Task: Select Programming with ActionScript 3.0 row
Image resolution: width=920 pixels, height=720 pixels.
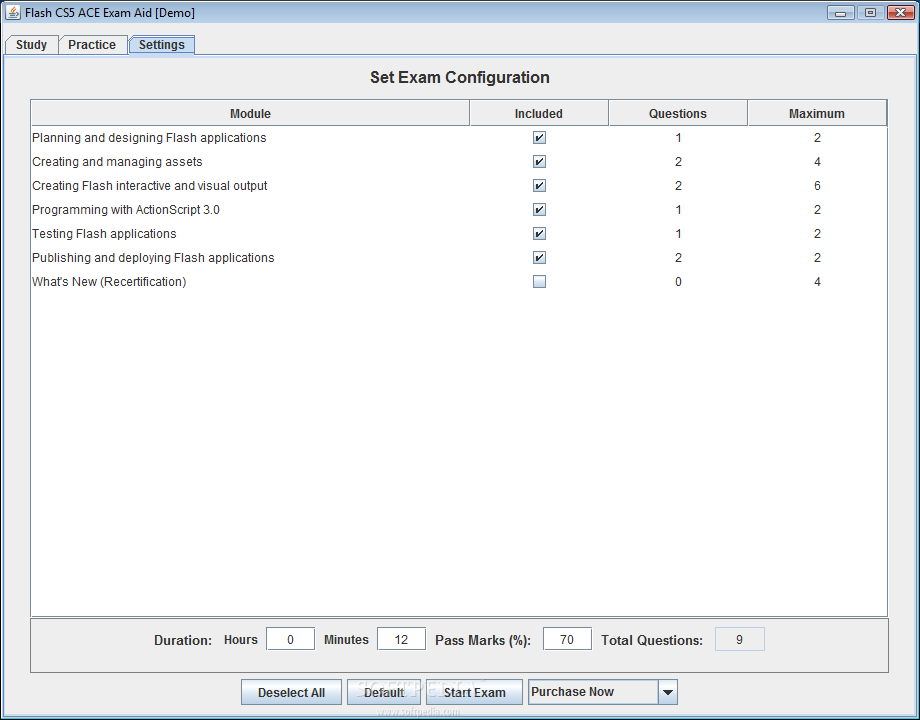Action: tap(459, 209)
